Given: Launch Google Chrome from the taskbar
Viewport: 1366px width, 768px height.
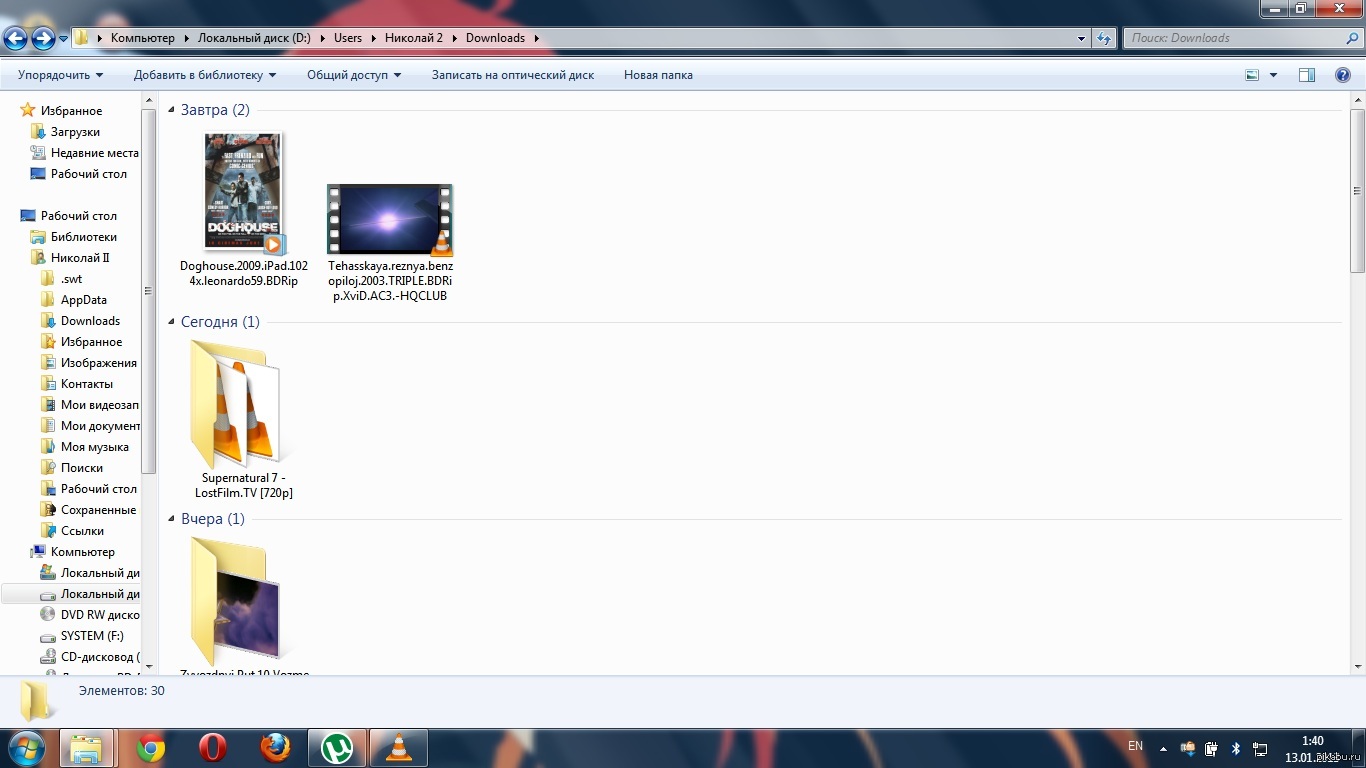Looking at the screenshot, I should click(x=151, y=748).
